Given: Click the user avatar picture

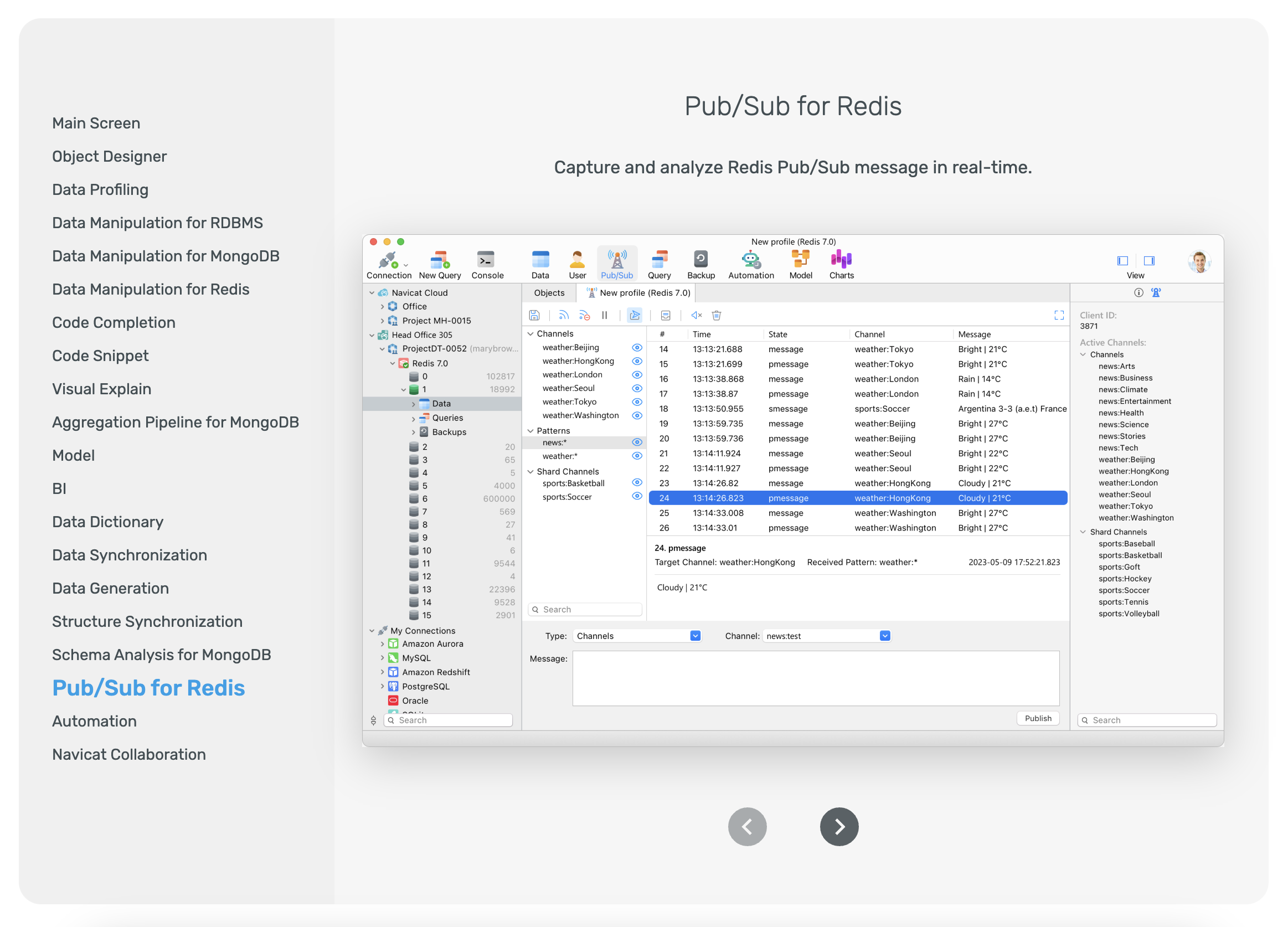Looking at the screenshot, I should pos(1199,262).
